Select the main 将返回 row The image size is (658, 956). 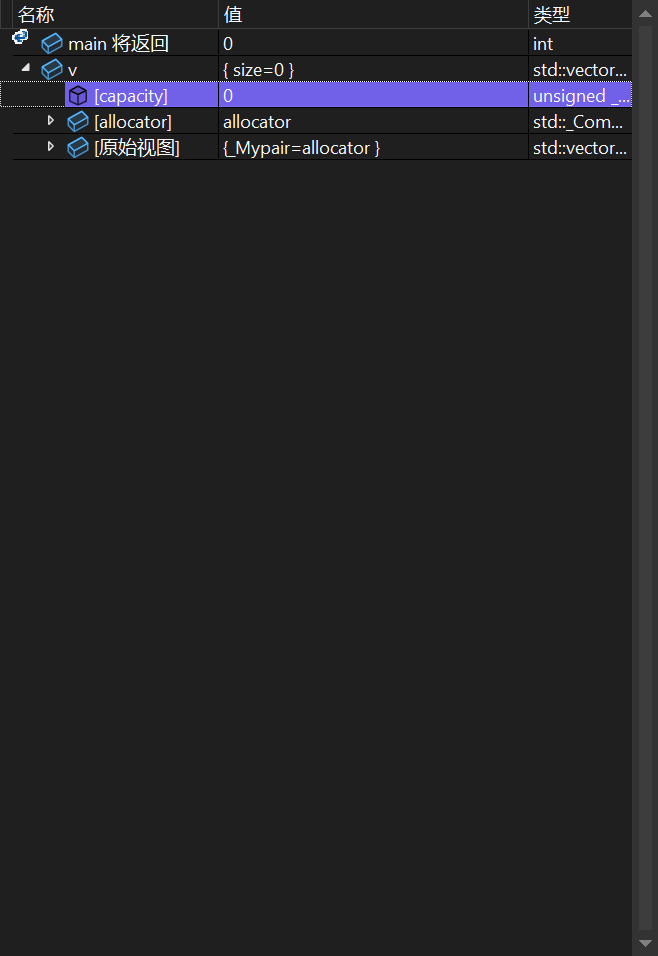[322, 44]
